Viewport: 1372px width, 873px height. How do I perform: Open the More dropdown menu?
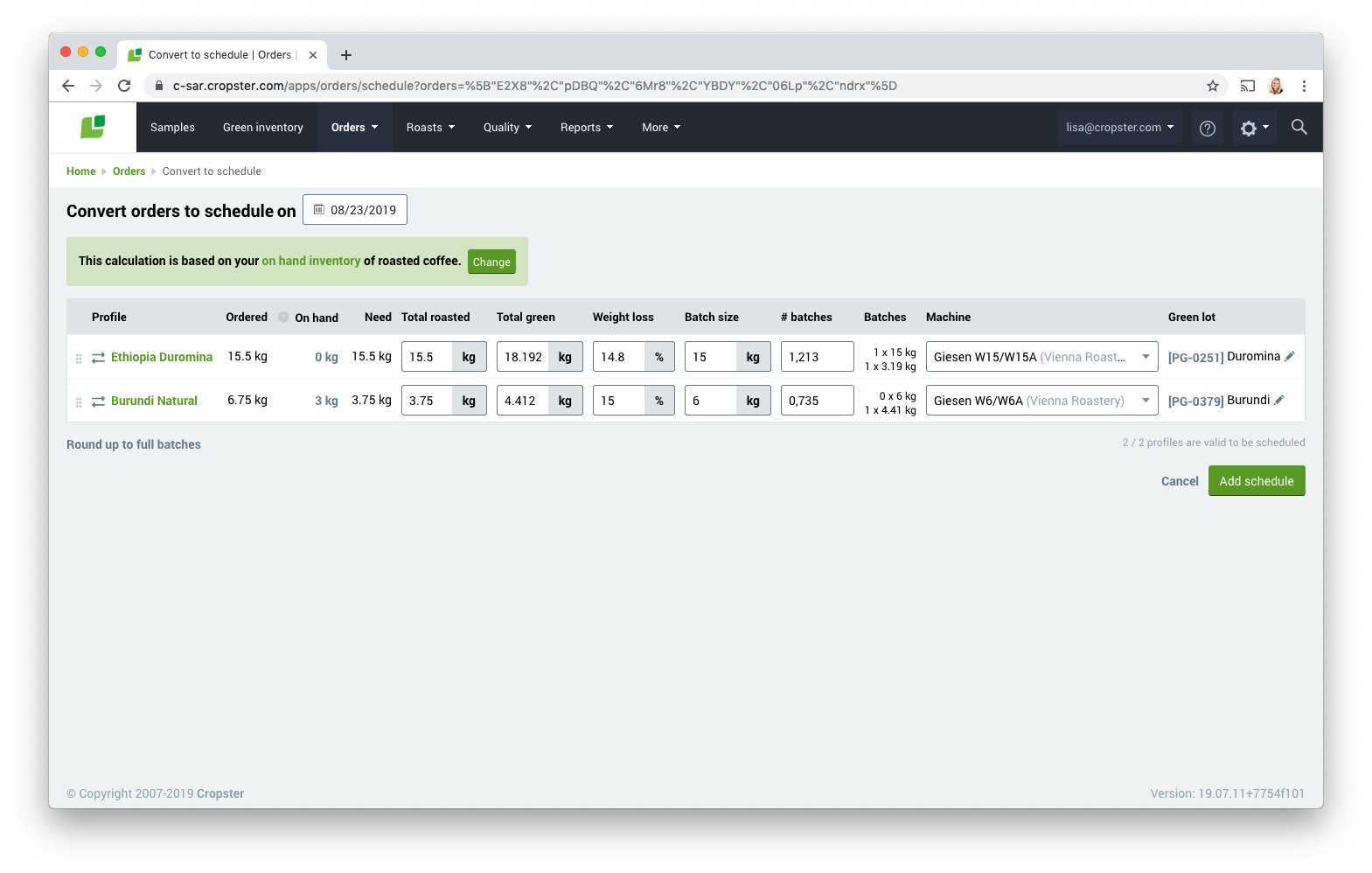(661, 127)
